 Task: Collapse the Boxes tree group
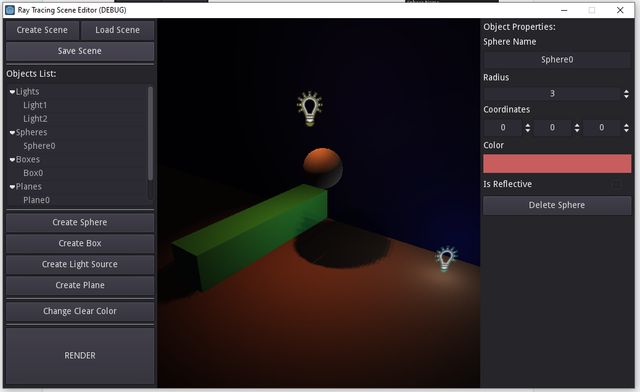click(x=12, y=160)
